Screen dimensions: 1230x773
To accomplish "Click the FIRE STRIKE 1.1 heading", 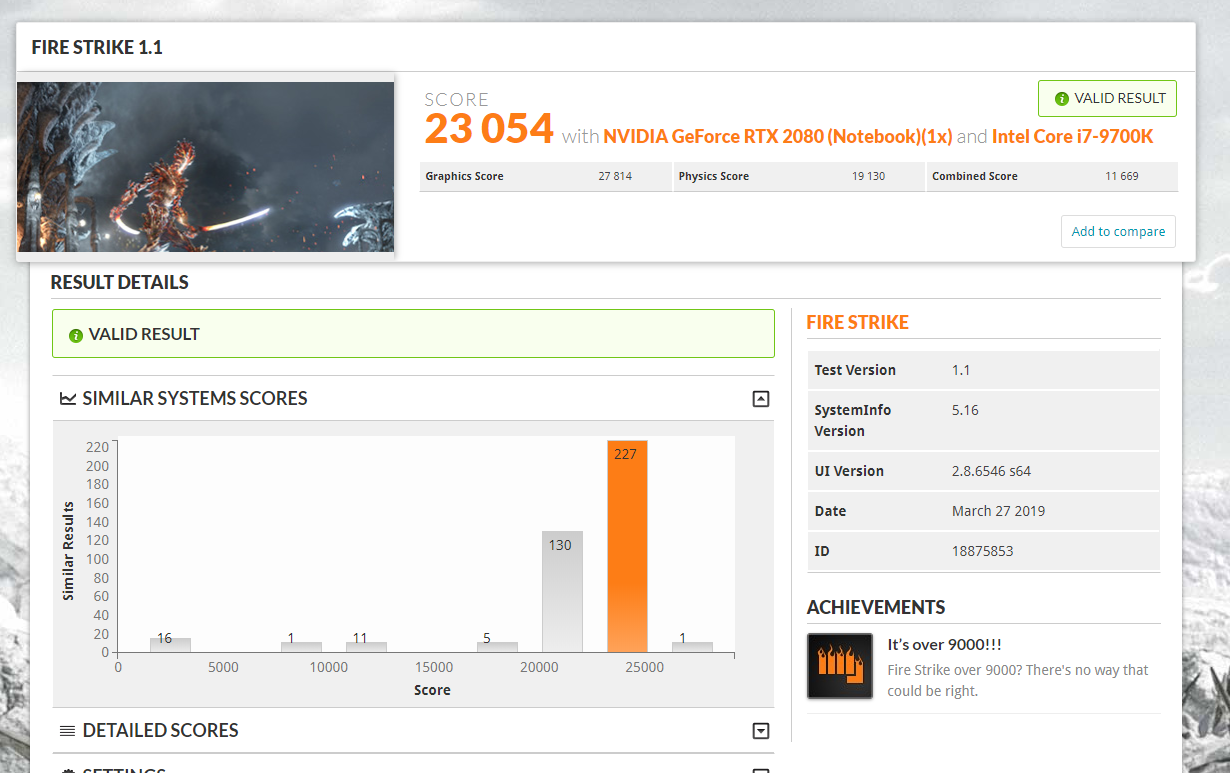I will coord(97,47).
